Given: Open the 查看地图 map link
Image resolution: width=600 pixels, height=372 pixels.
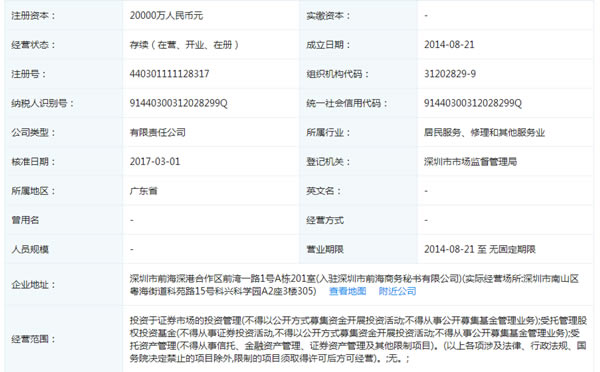Looking at the screenshot, I should pos(347,291).
